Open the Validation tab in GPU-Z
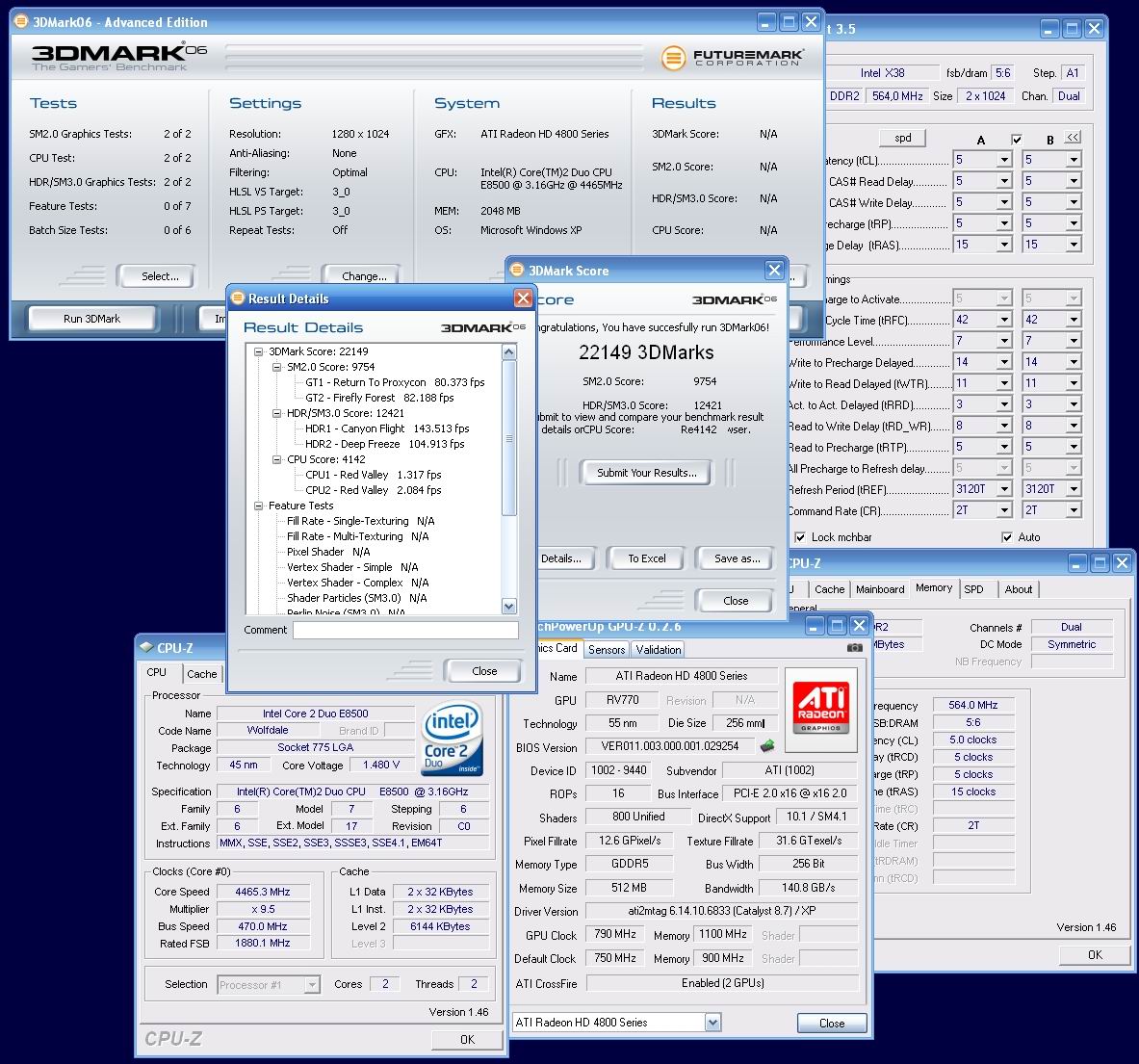Screen dimensions: 1139x1064 659,650
